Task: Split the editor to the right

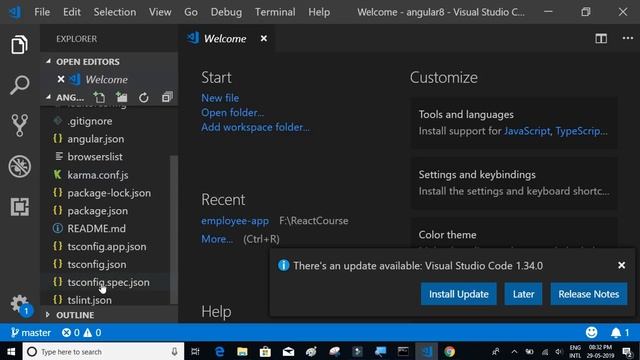Action: pos(601,38)
